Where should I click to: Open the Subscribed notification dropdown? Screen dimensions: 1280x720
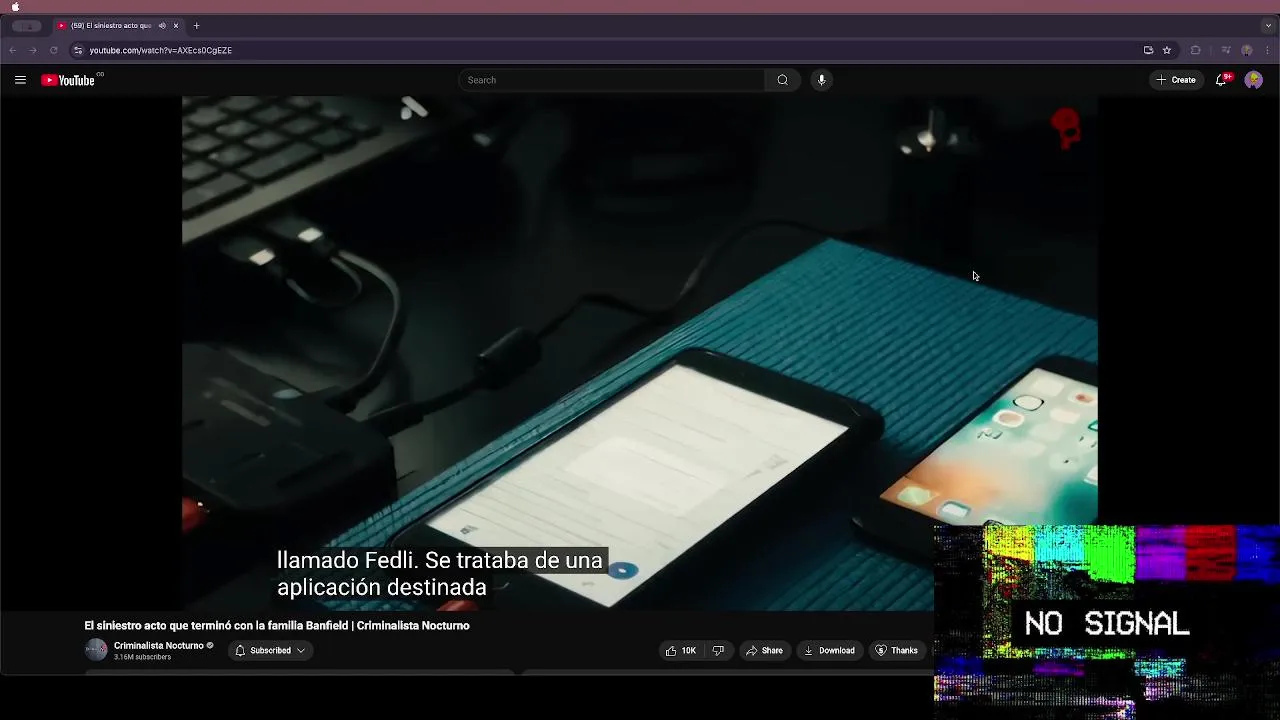pos(270,651)
